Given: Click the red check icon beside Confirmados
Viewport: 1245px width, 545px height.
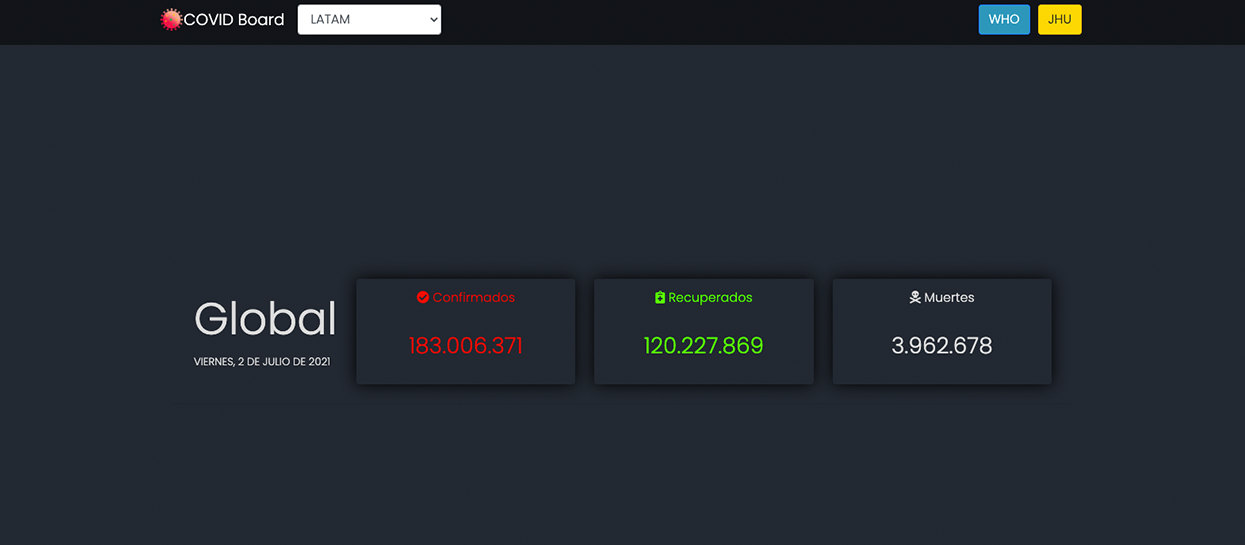Looking at the screenshot, I should [x=423, y=298].
